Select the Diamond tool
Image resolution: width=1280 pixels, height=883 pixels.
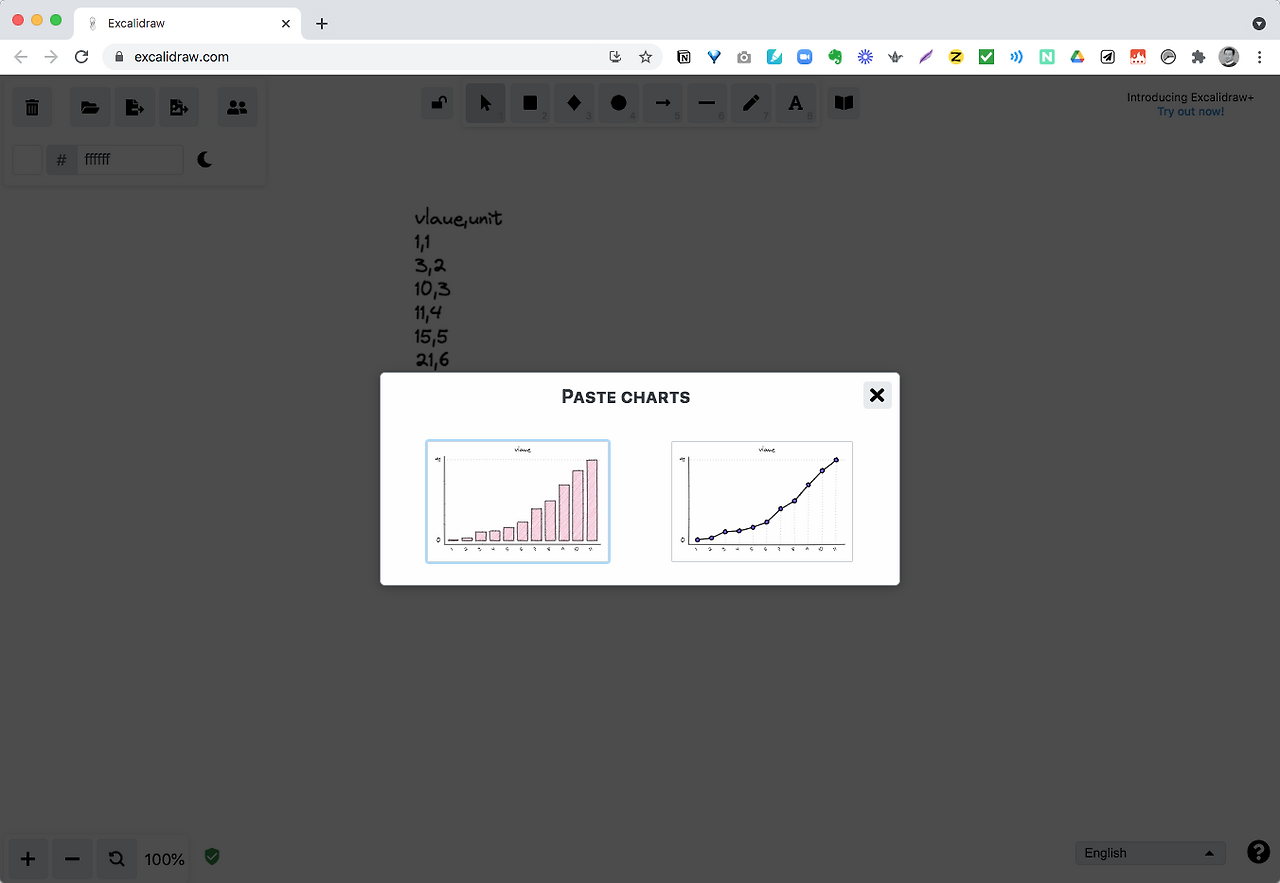tap(574, 103)
